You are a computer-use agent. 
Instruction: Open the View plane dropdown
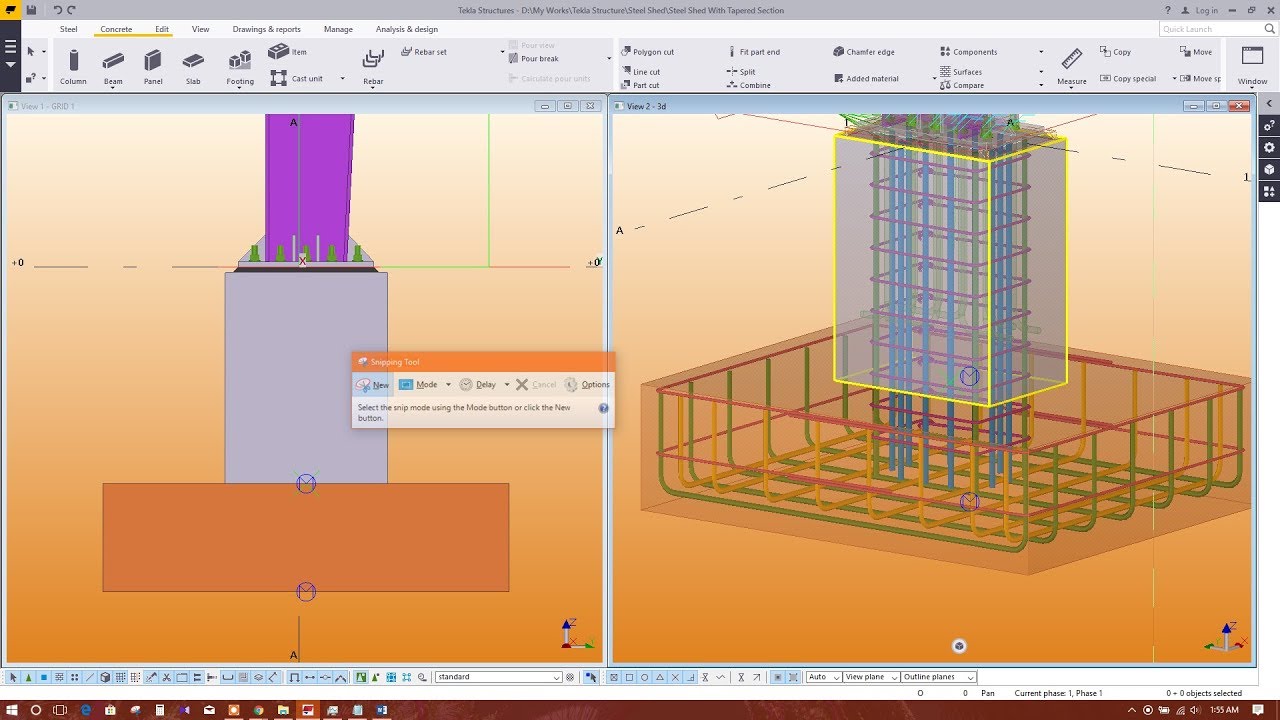click(869, 676)
